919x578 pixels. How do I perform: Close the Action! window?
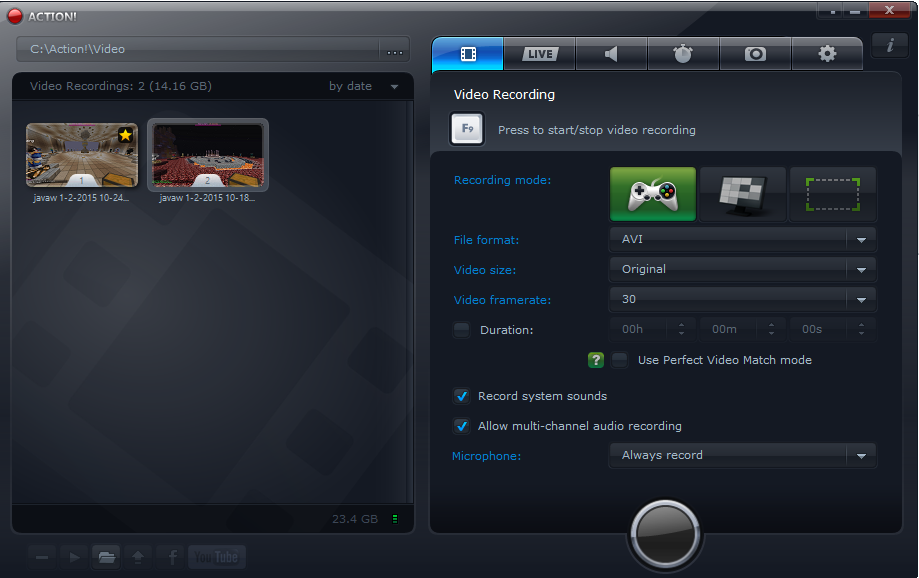pyautogui.click(x=889, y=10)
